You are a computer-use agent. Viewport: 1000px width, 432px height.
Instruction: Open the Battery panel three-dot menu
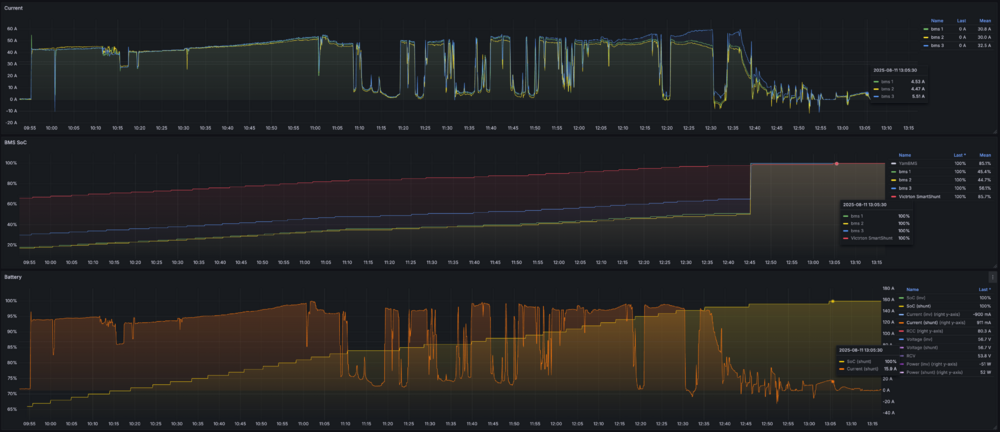[992, 277]
